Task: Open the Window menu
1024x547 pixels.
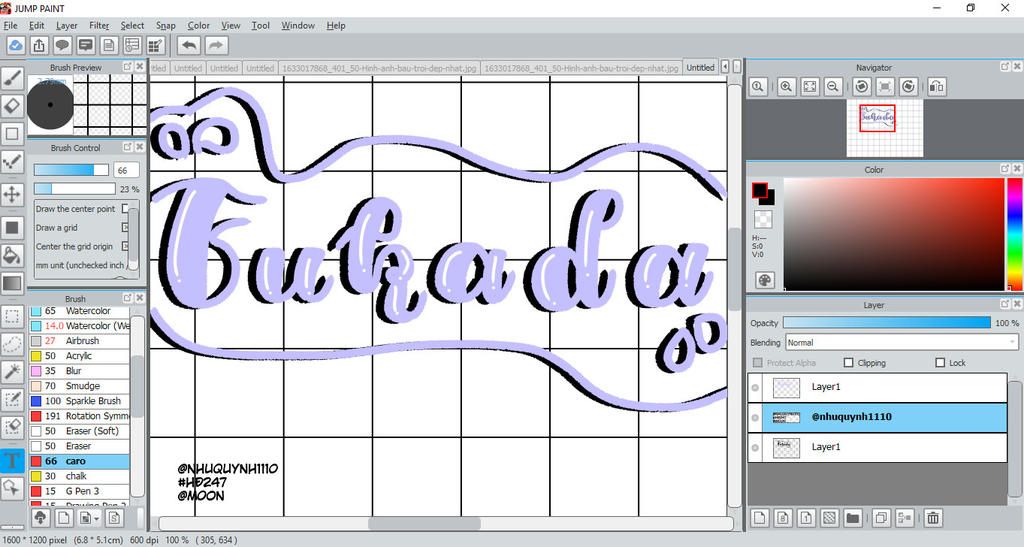Action: point(298,25)
